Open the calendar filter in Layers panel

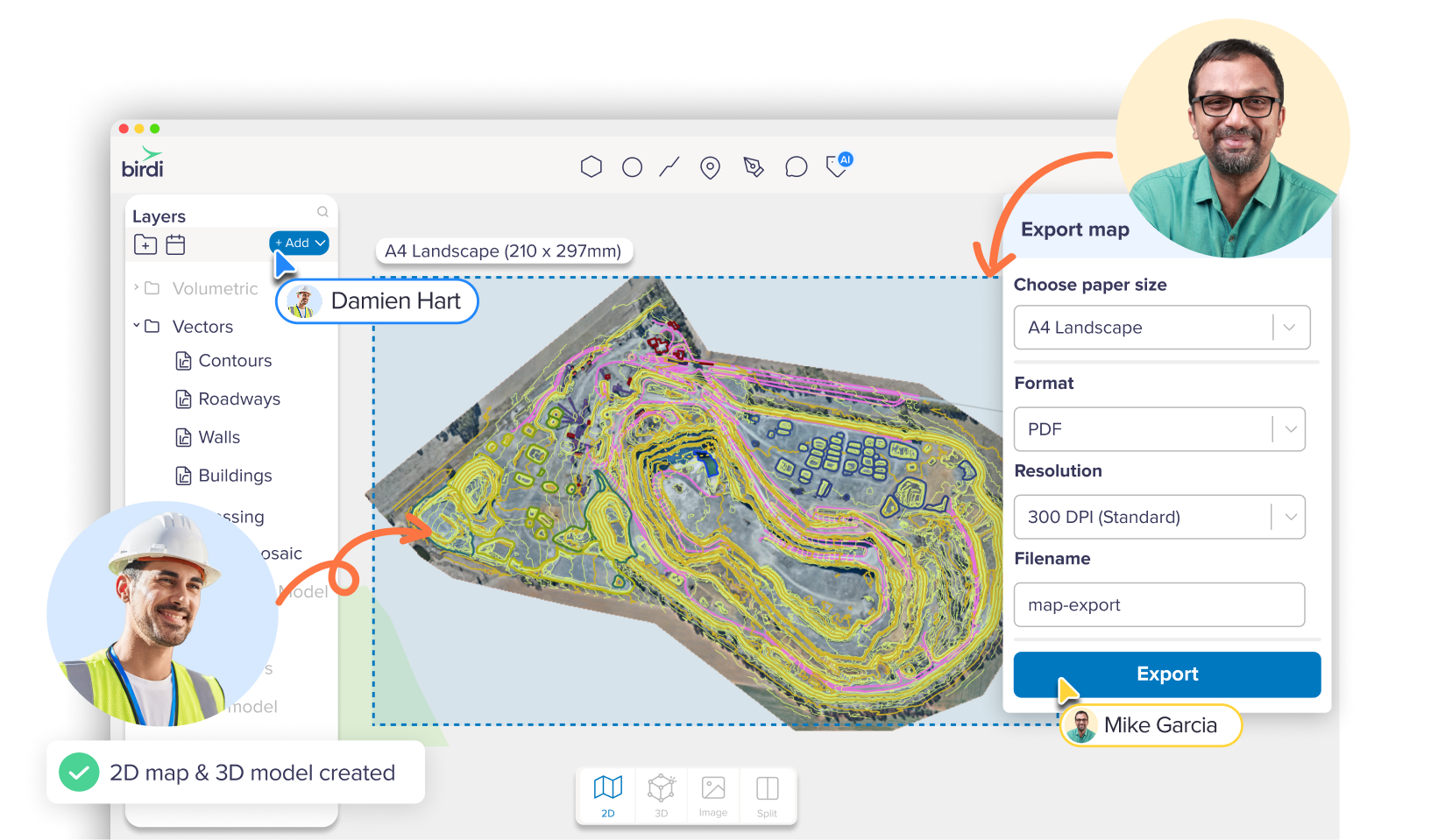click(x=175, y=245)
